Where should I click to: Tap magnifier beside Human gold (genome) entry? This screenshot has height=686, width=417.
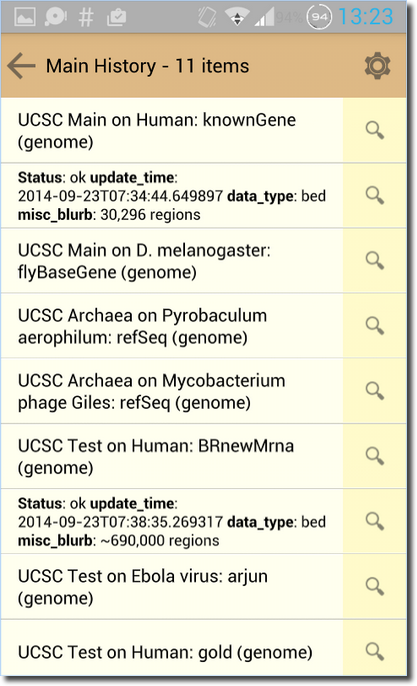pos(375,651)
